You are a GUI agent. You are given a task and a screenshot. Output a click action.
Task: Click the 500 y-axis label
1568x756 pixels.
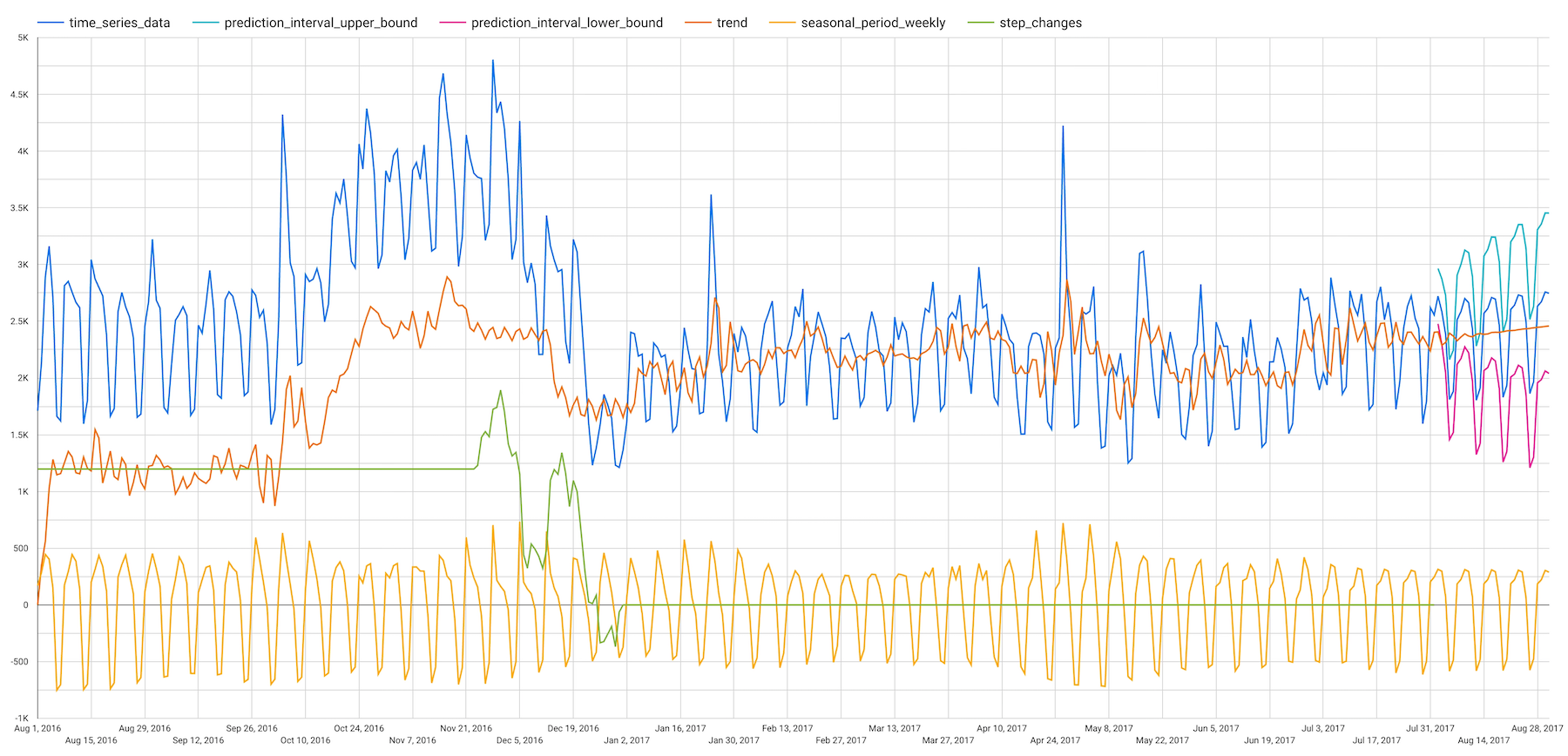point(21,548)
